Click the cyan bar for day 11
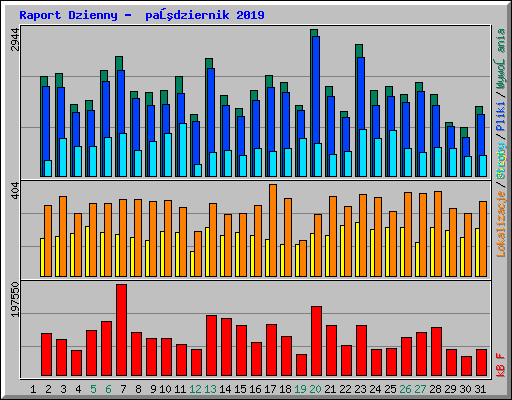This screenshot has height=400, width=512. pyautogui.click(x=183, y=150)
